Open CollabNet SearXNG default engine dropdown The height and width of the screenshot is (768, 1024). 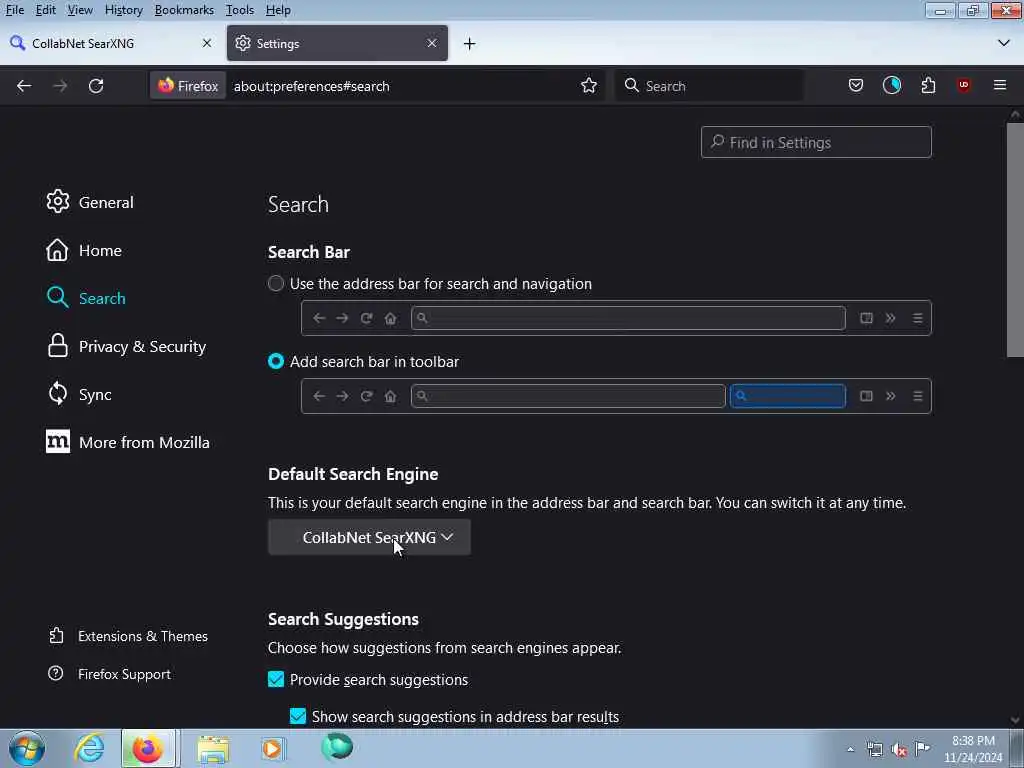[369, 537]
